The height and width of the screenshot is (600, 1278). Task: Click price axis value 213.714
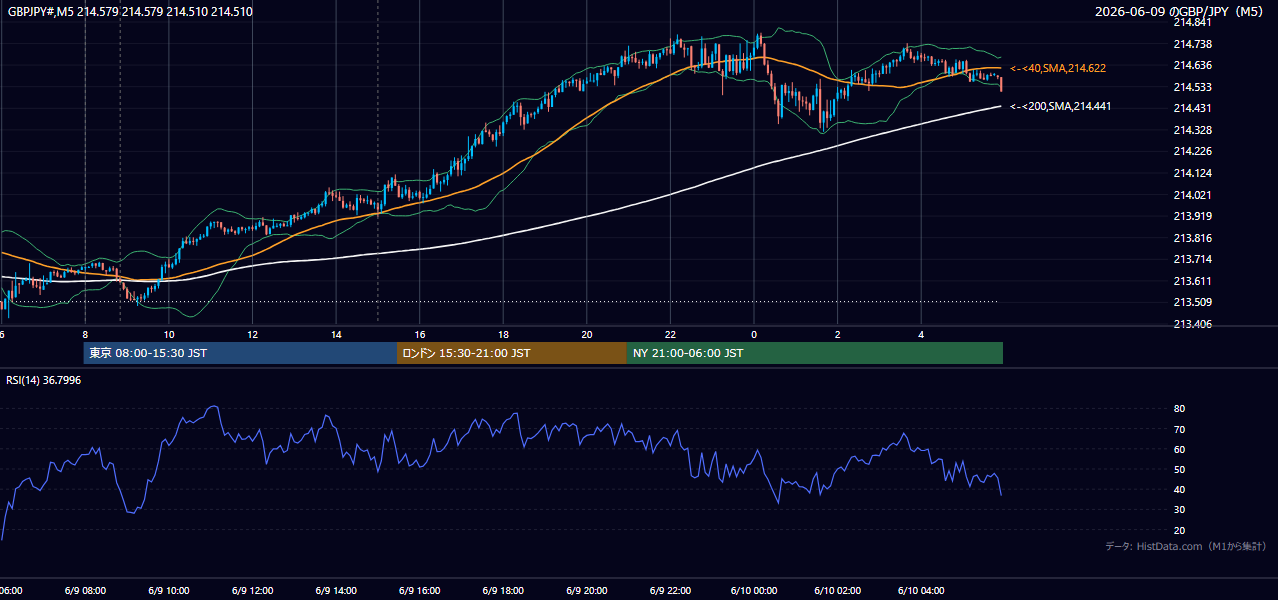click(x=1192, y=260)
